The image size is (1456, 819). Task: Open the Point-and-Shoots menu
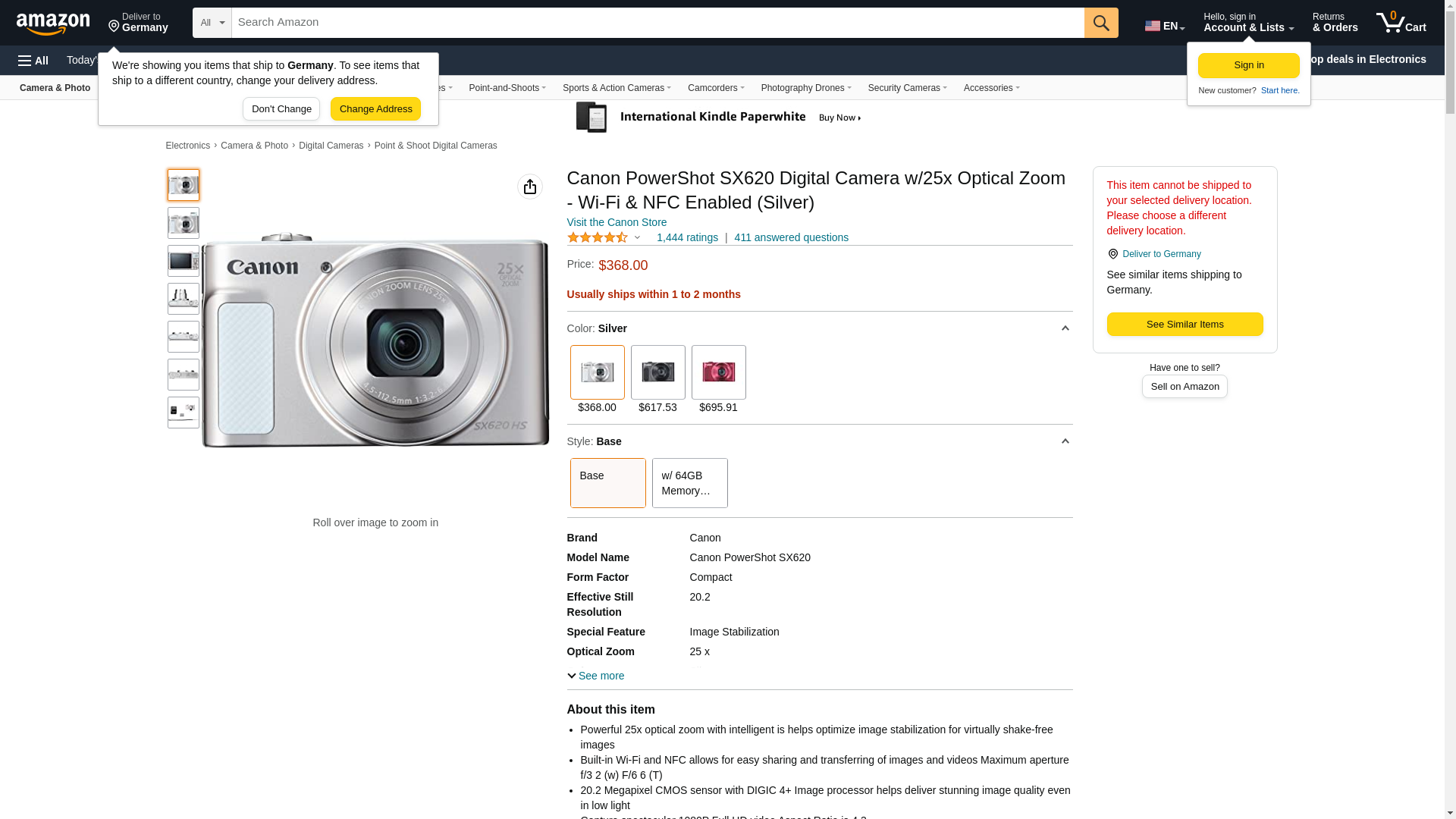pyautogui.click(x=507, y=88)
